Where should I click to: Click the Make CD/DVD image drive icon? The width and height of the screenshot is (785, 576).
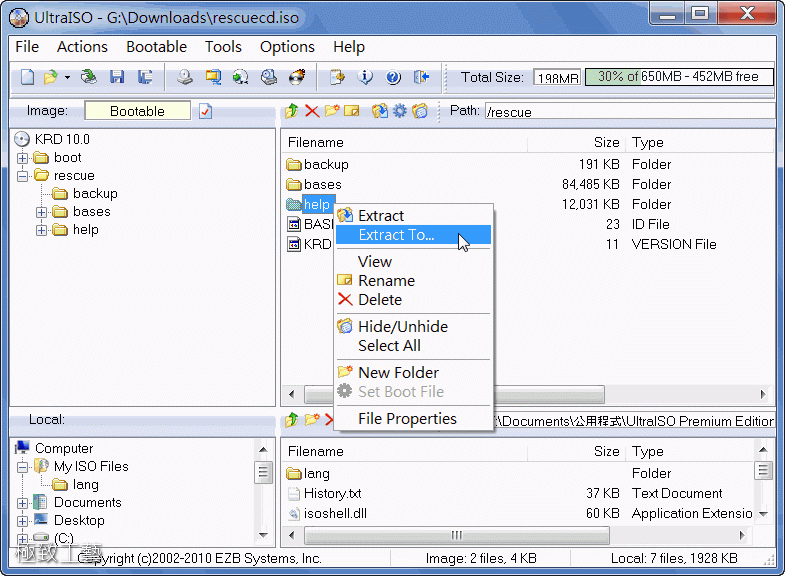[185, 77]
